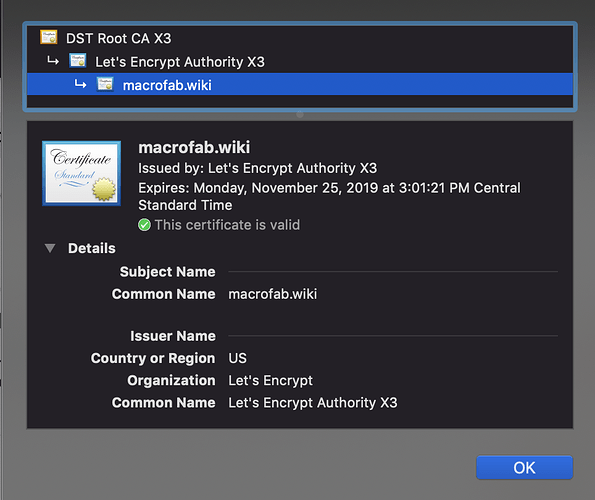The height and width of the screenshot is (500, 595).
Task: Select macrofab.wiki row in certificate chain
Action: 300,84
